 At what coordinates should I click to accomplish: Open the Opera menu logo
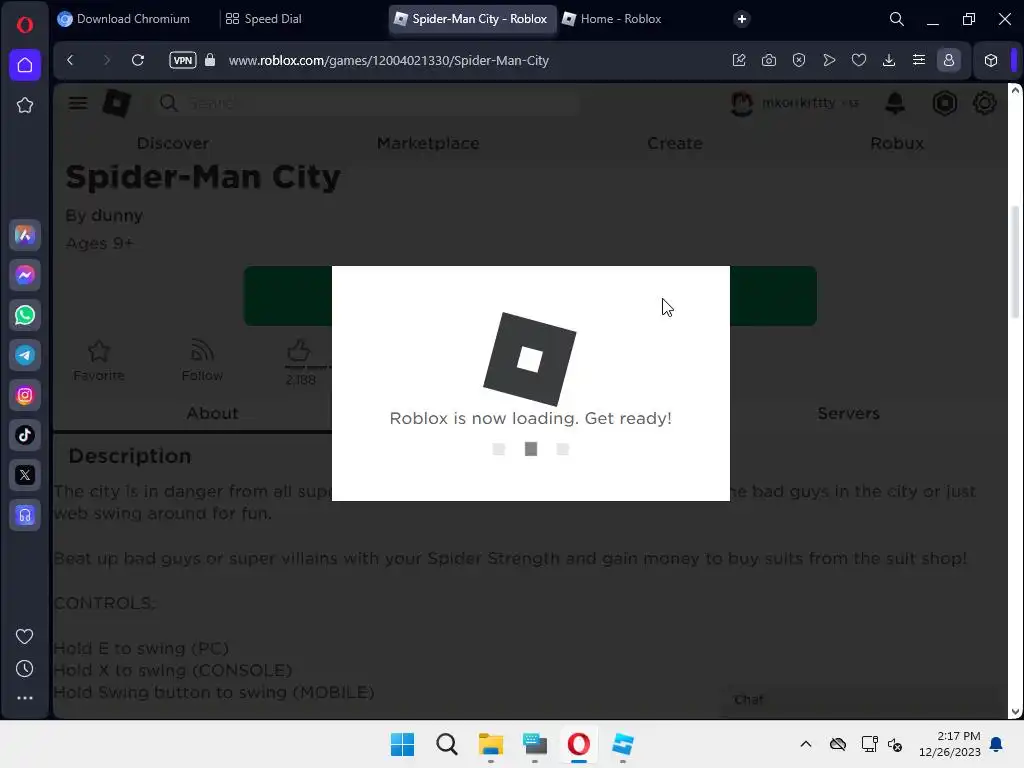coord(25,25)
